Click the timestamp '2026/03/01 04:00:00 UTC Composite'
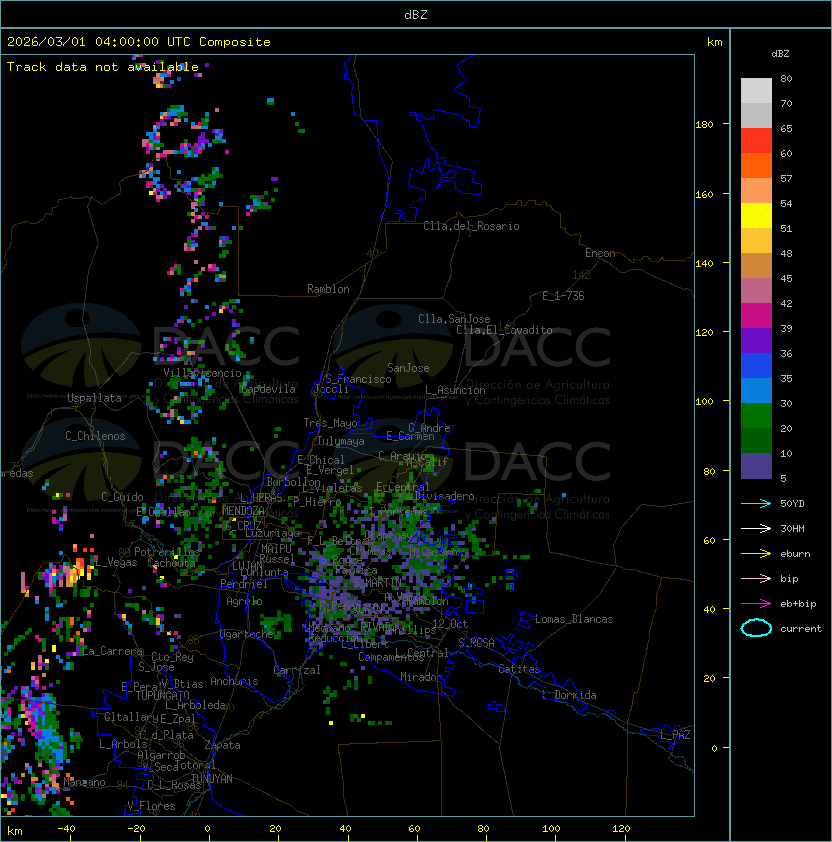 pos(139,42)
